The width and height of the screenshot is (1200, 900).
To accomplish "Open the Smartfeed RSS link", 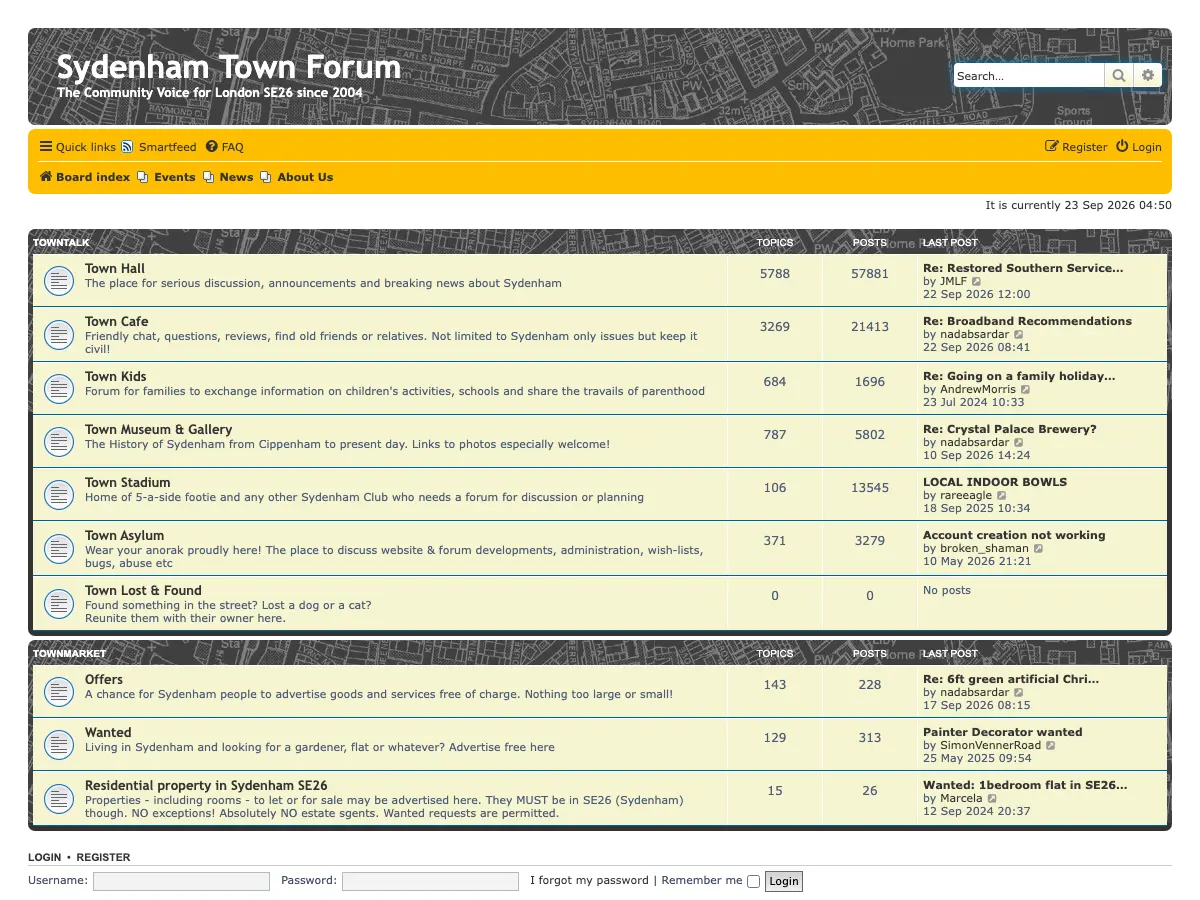I will (x=159, y=147).
